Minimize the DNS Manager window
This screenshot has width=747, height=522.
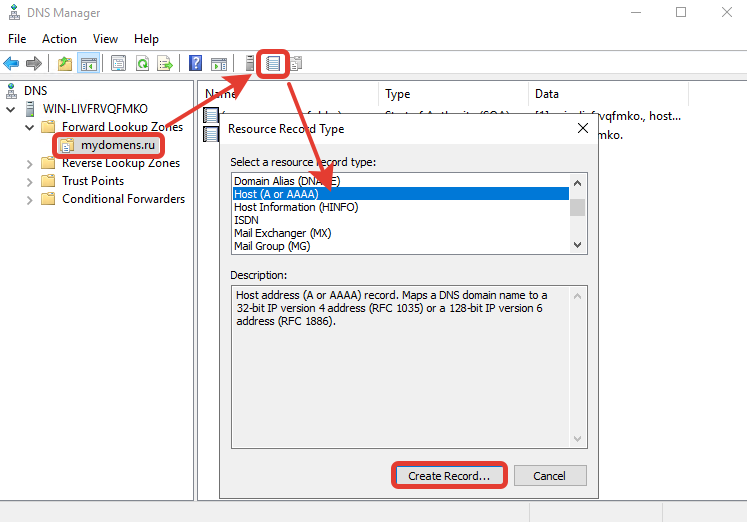(636, 12)
